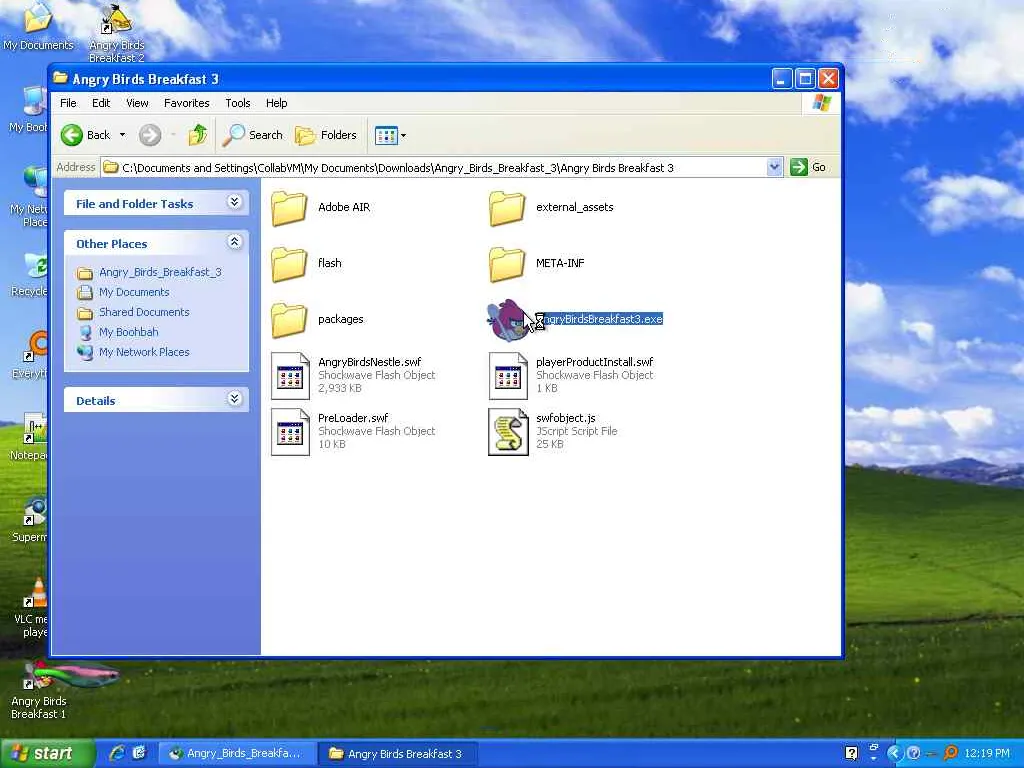Viewport: 1024px width, 768px height.
Task: Select the PreLoader.swf file icon
Action: click(x=290, y=432)
